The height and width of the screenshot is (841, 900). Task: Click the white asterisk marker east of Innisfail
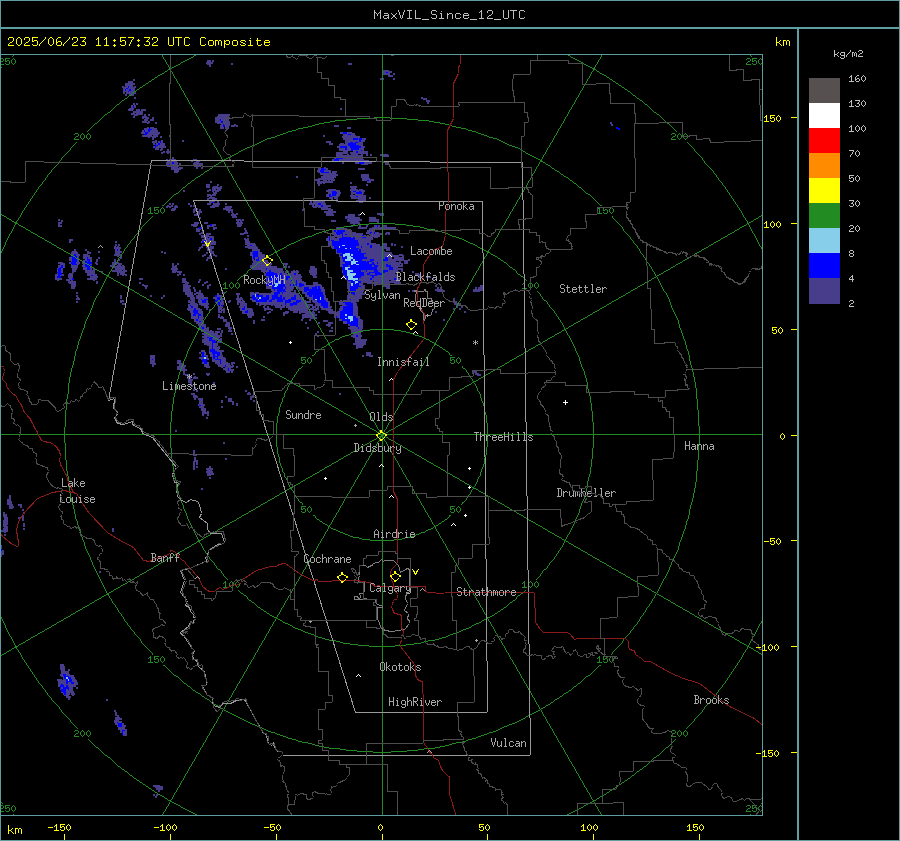pos(475,343)
